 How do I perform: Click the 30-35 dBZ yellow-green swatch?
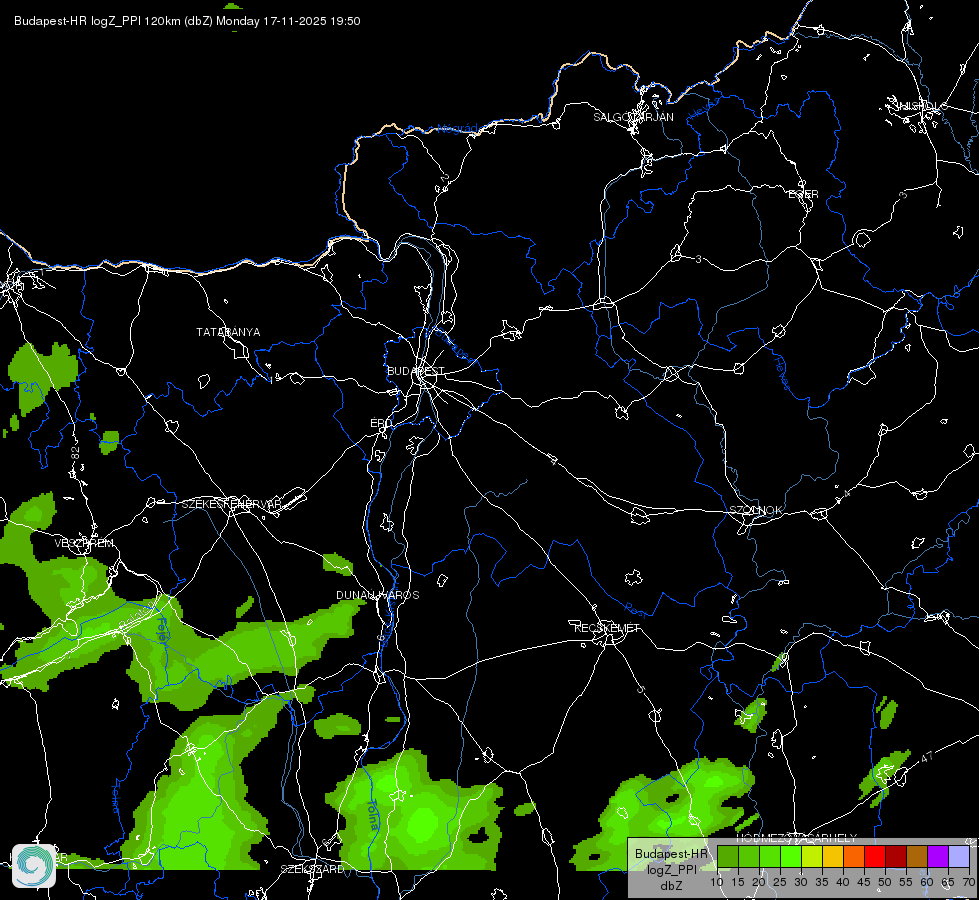click(x=812, y=856)
